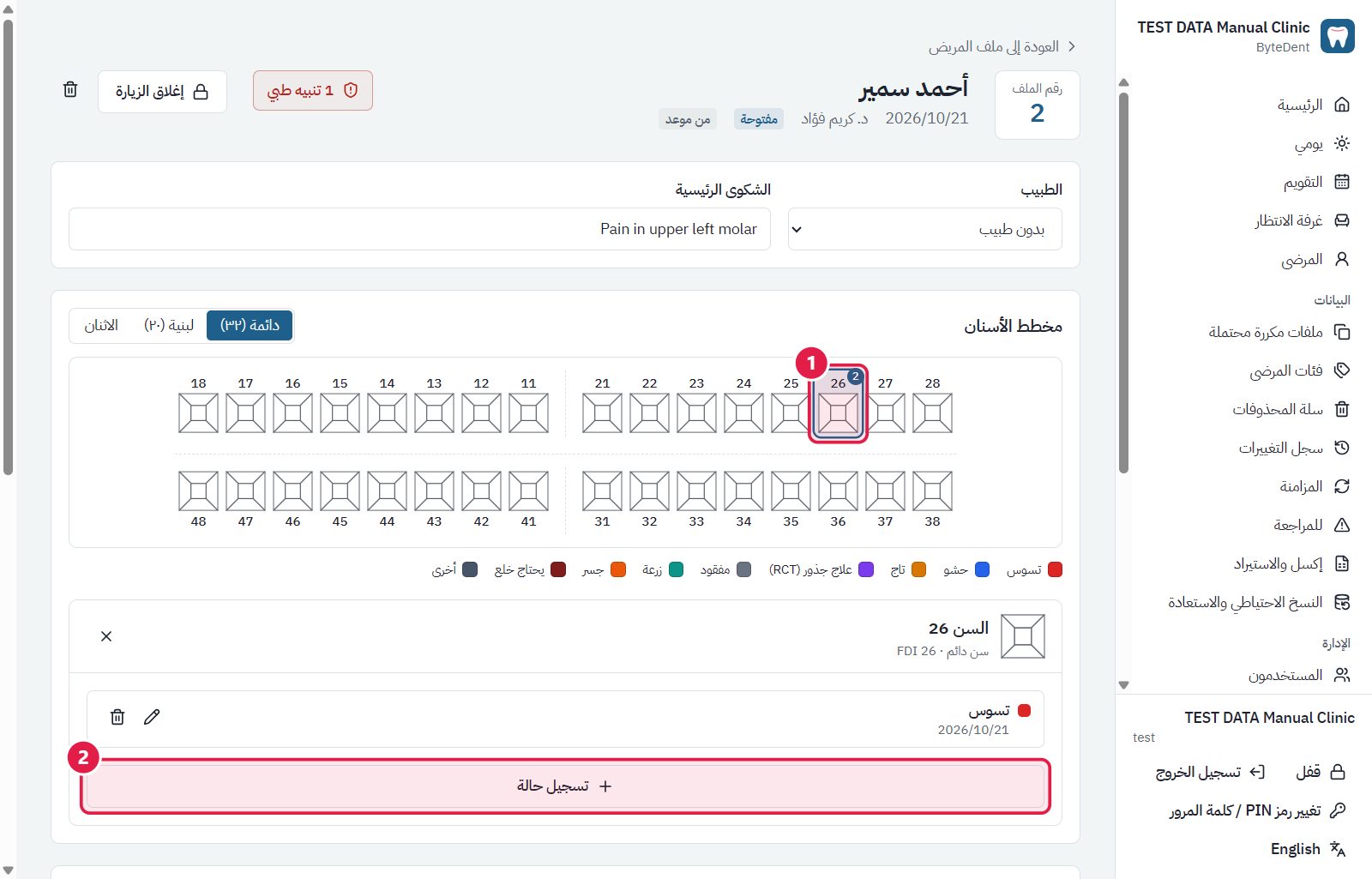Edit the تسوس condition with the pencil icon
1372x879 pixels.
152,717
